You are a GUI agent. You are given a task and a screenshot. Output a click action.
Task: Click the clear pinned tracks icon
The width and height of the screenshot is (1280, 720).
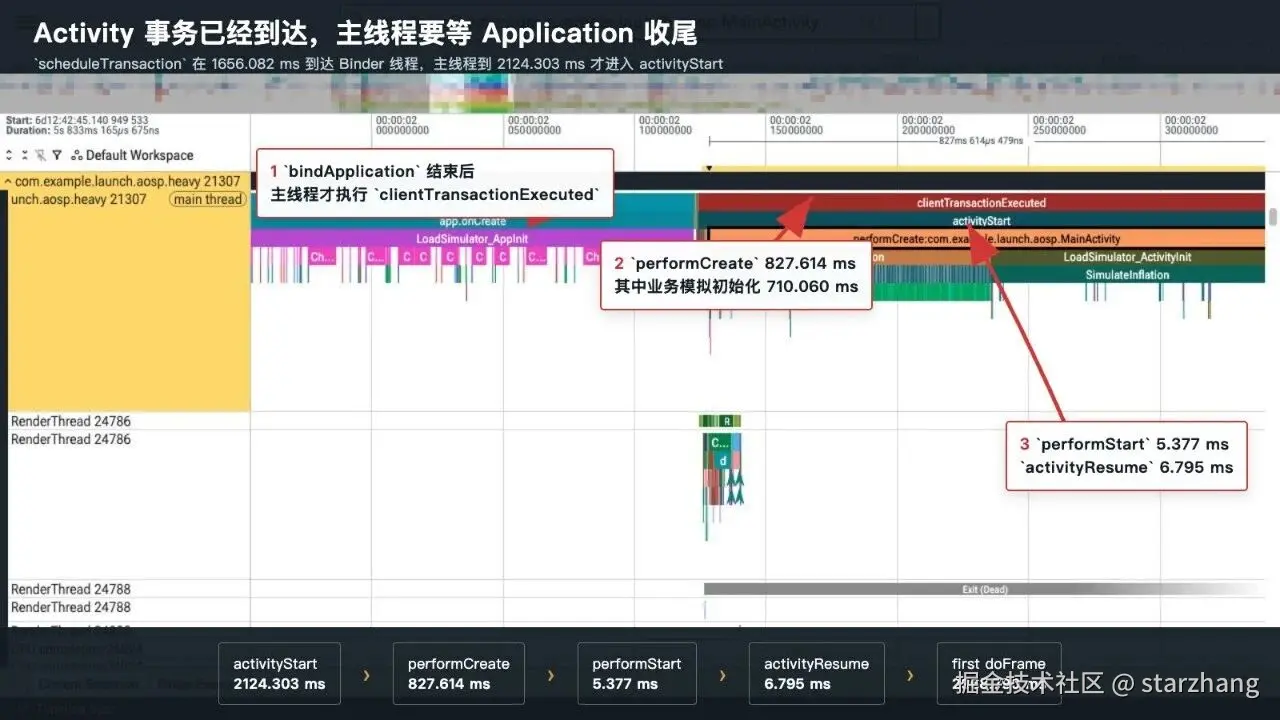pos(41,155)
